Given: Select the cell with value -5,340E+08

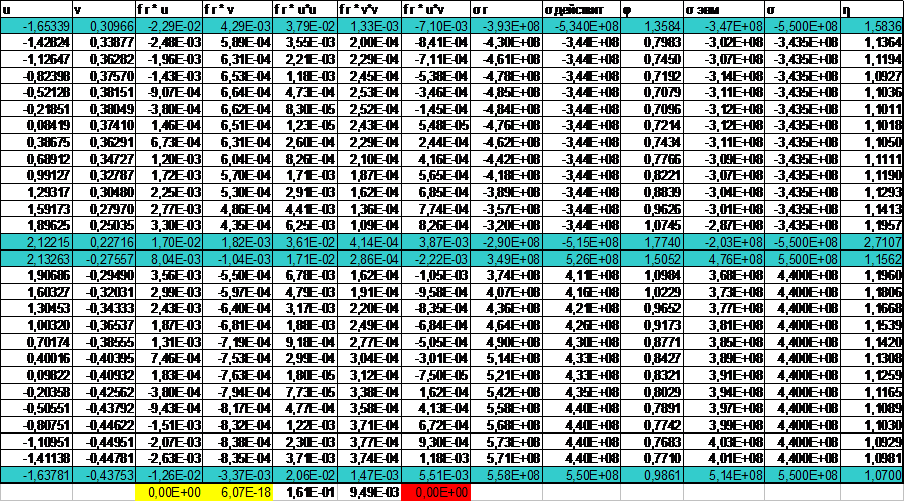Looking at the screenshot, I should coord(580,23).
